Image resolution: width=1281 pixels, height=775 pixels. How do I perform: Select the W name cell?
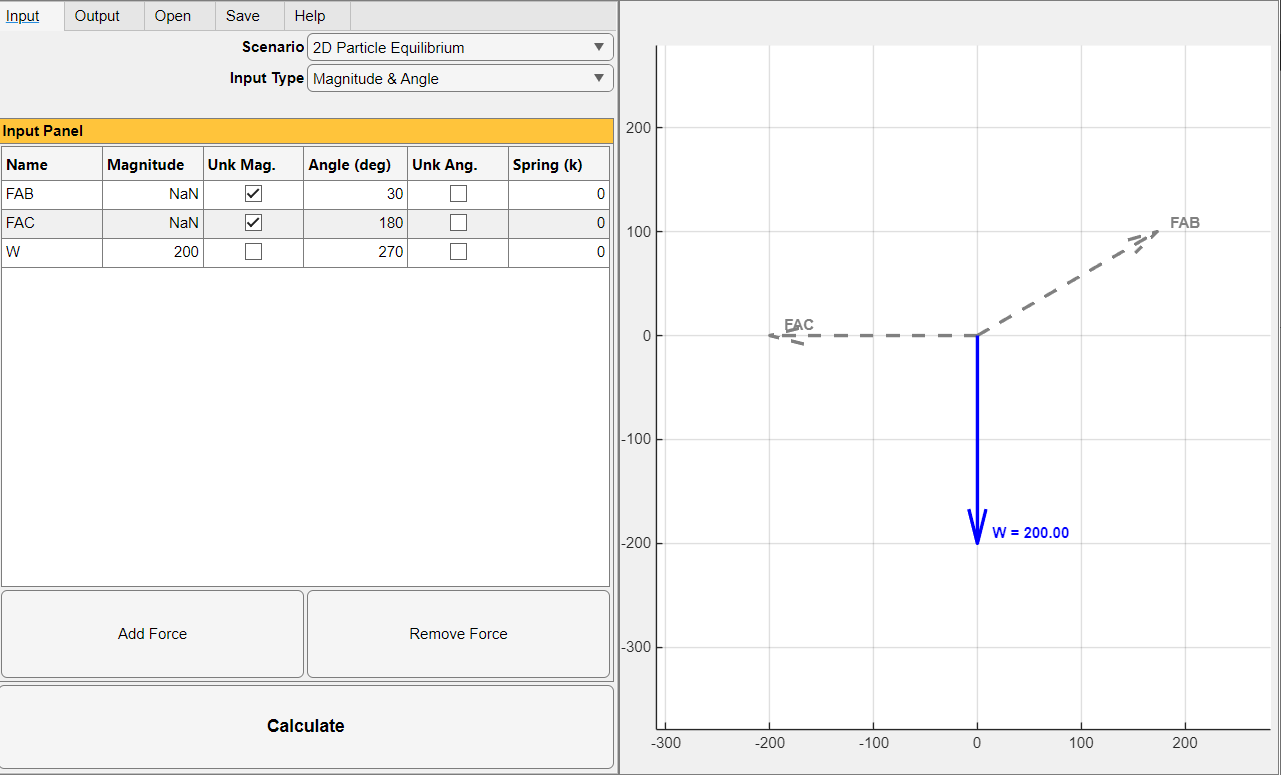52,252
